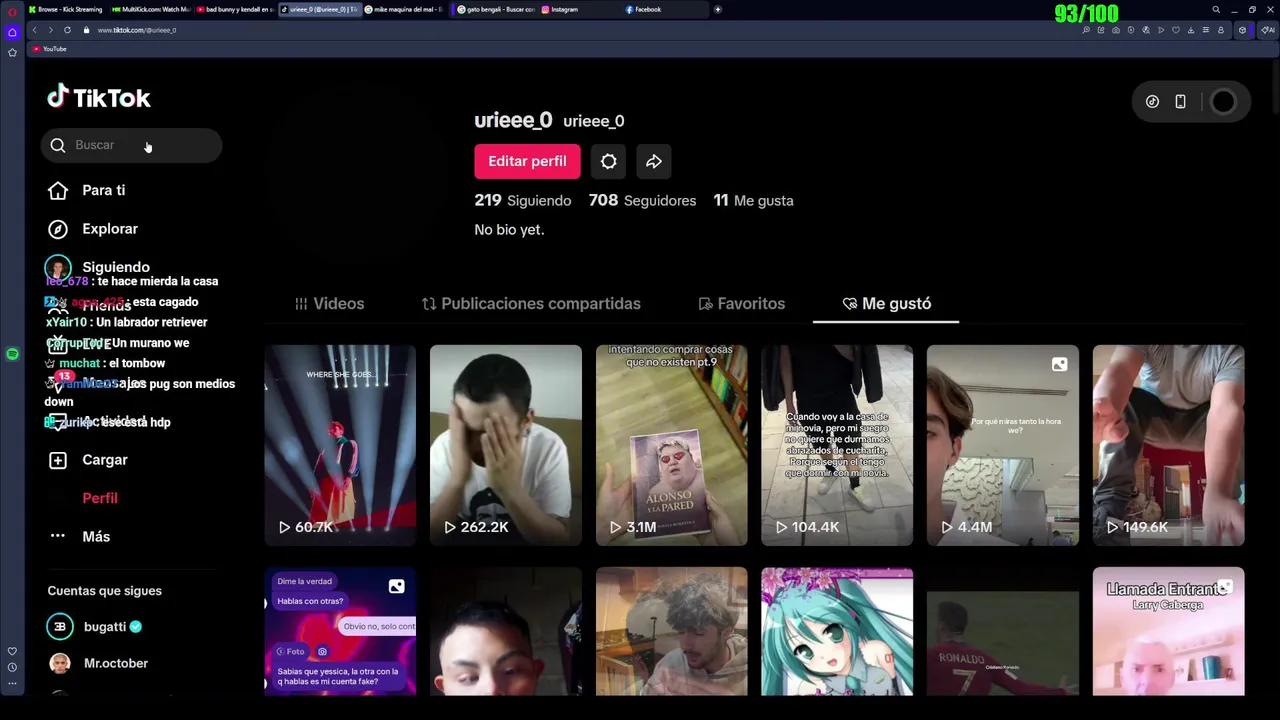Select the Me gustó tab

[886, 303]
